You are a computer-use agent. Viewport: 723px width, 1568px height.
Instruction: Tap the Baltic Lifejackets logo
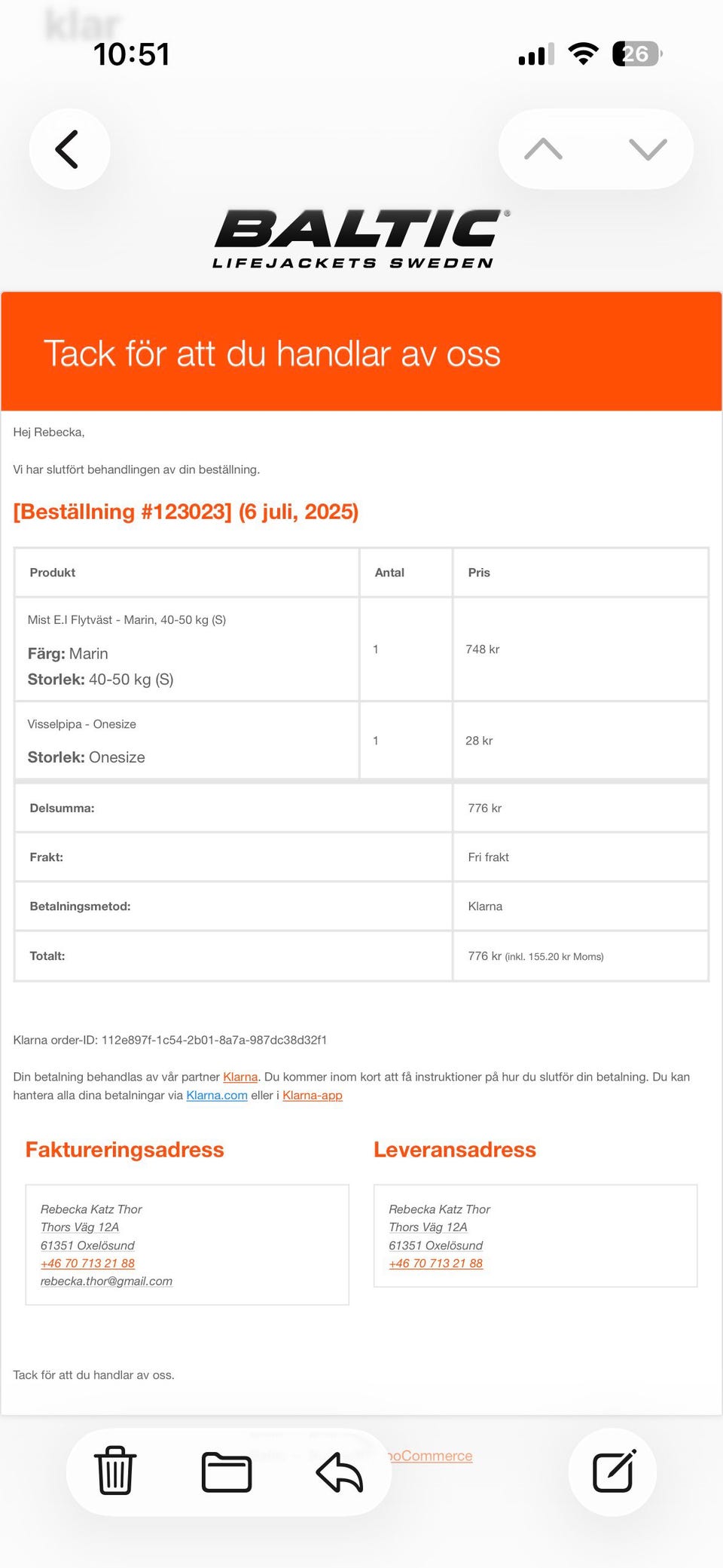pos(360,239)
